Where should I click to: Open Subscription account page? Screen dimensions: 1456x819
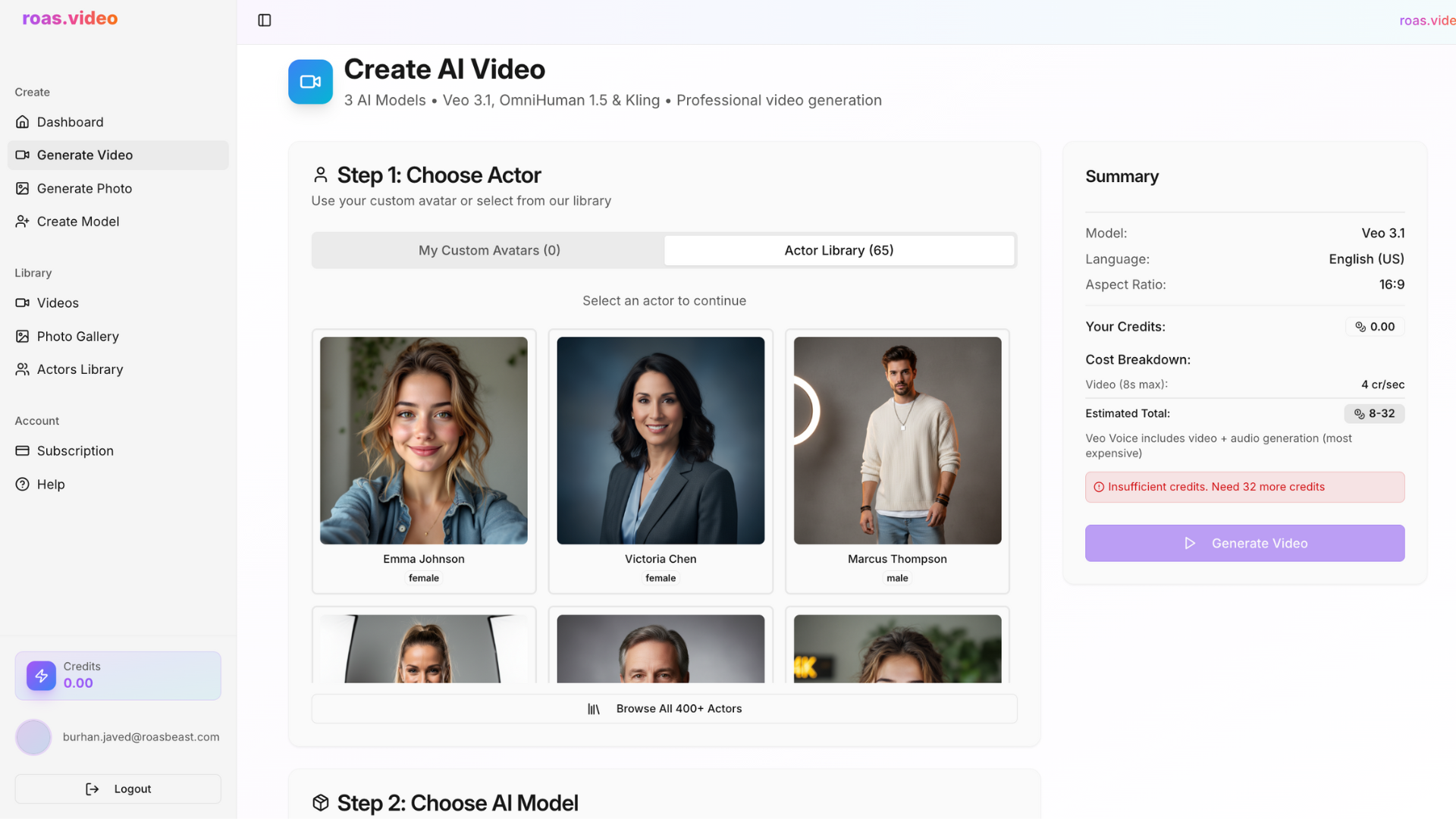pos(75,450)
